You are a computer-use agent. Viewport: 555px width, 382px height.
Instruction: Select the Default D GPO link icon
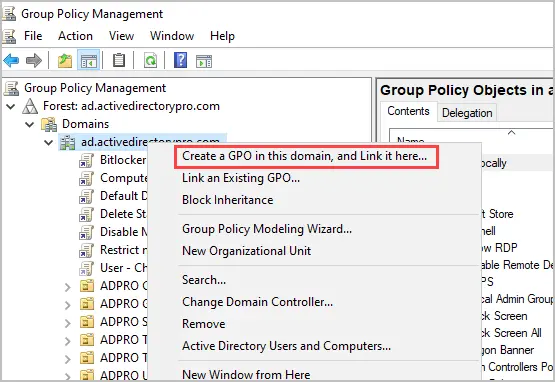[x=86, y=196]
